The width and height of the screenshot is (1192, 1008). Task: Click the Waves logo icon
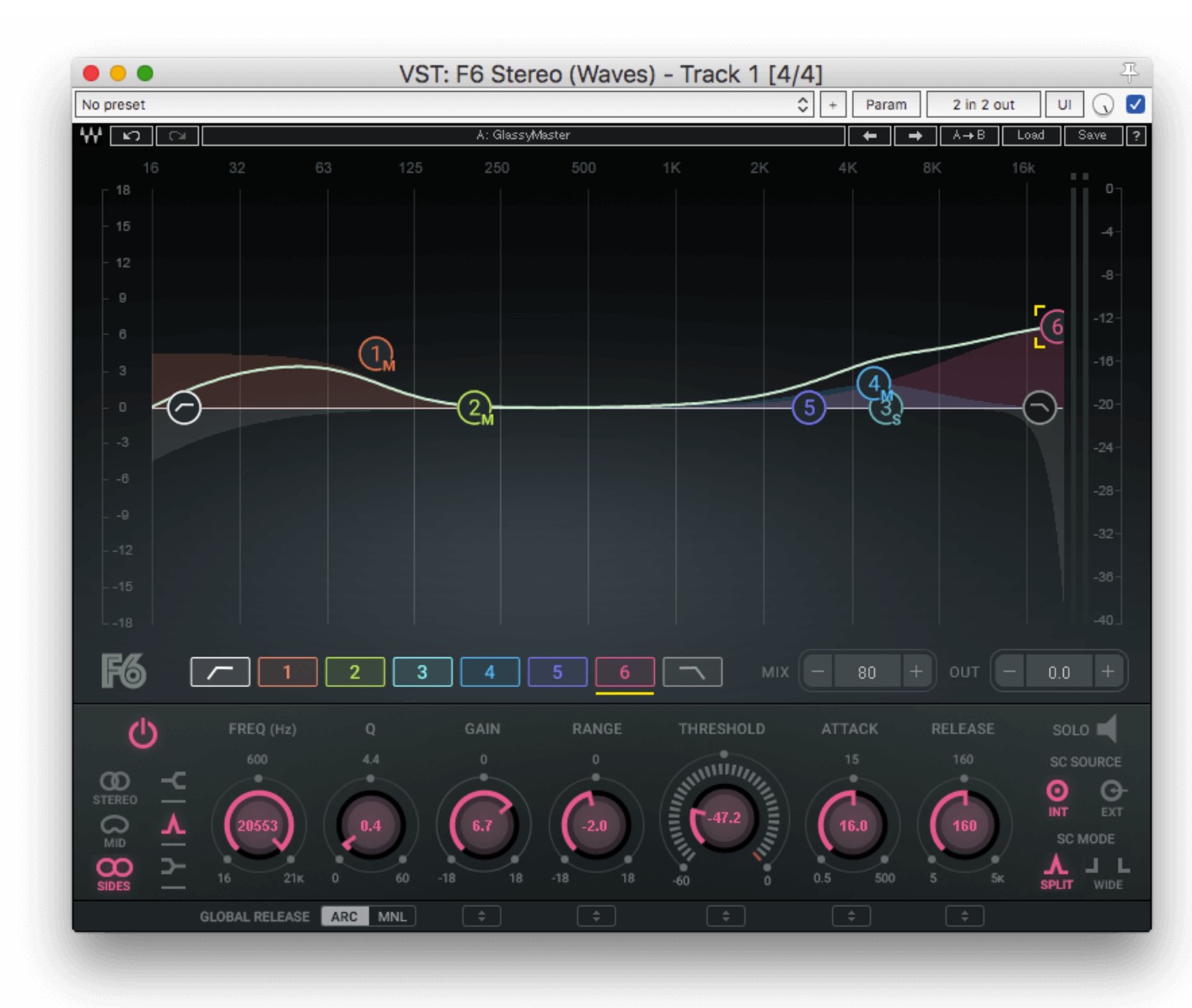[x=91, y=135]
